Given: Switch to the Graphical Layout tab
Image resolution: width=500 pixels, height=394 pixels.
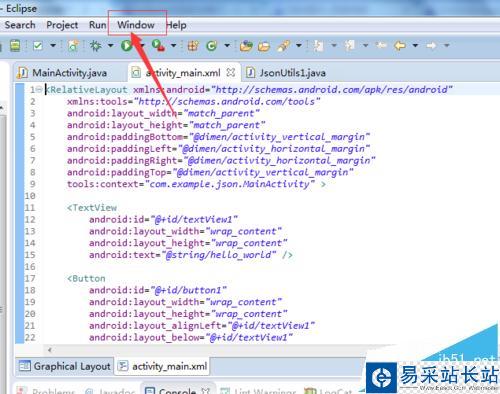Looking at the screenshot, I should coord(65,366).
